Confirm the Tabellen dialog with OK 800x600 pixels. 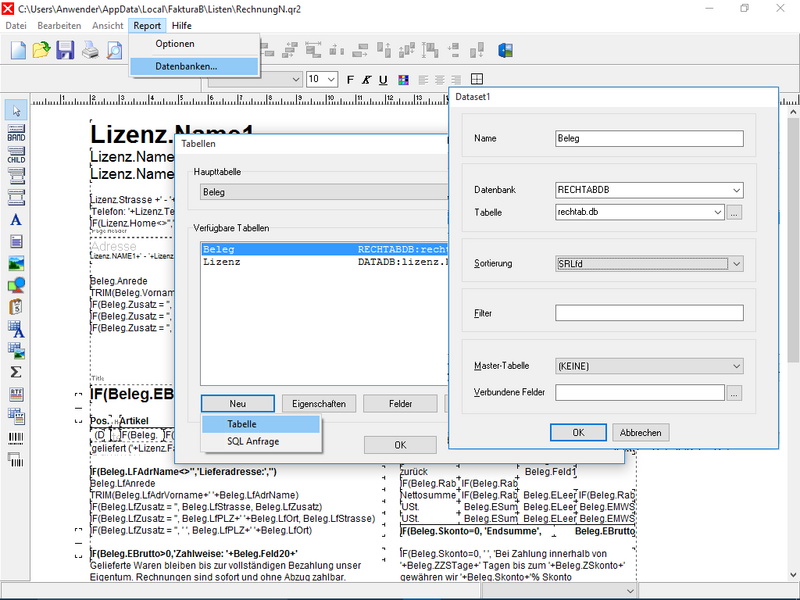[401, 445]
